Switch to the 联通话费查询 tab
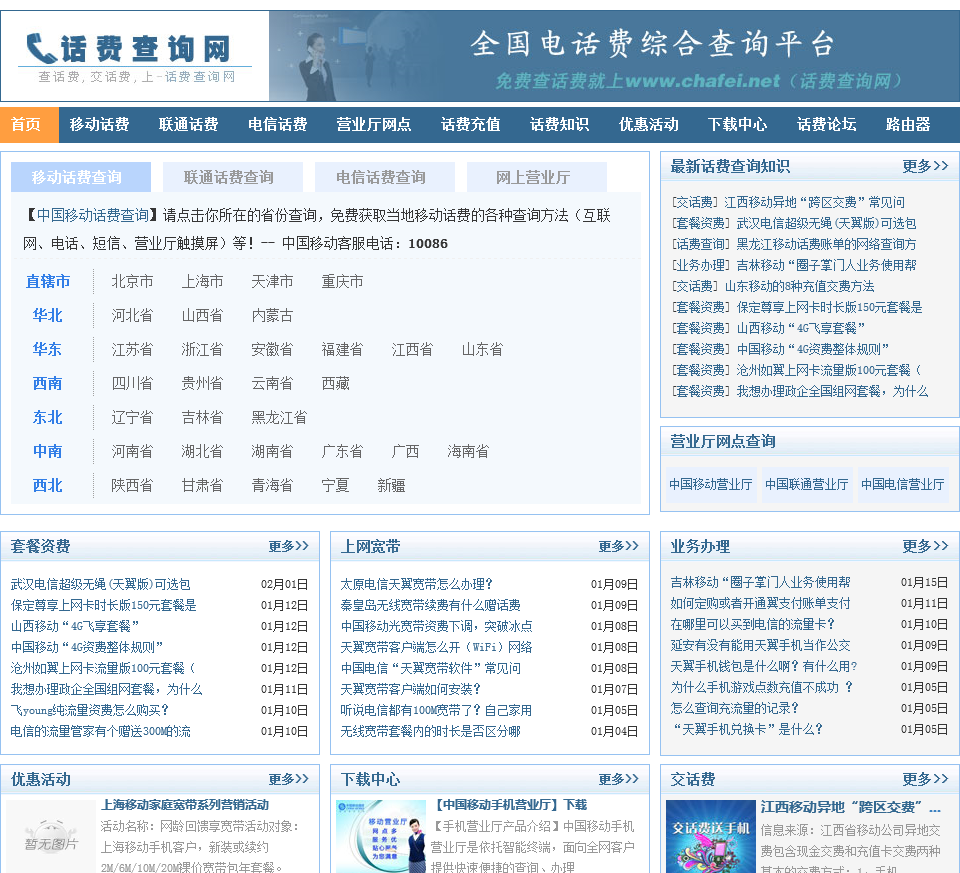This screenshot has height=873, width=960. pyautogui.click(x=233, y=177)
